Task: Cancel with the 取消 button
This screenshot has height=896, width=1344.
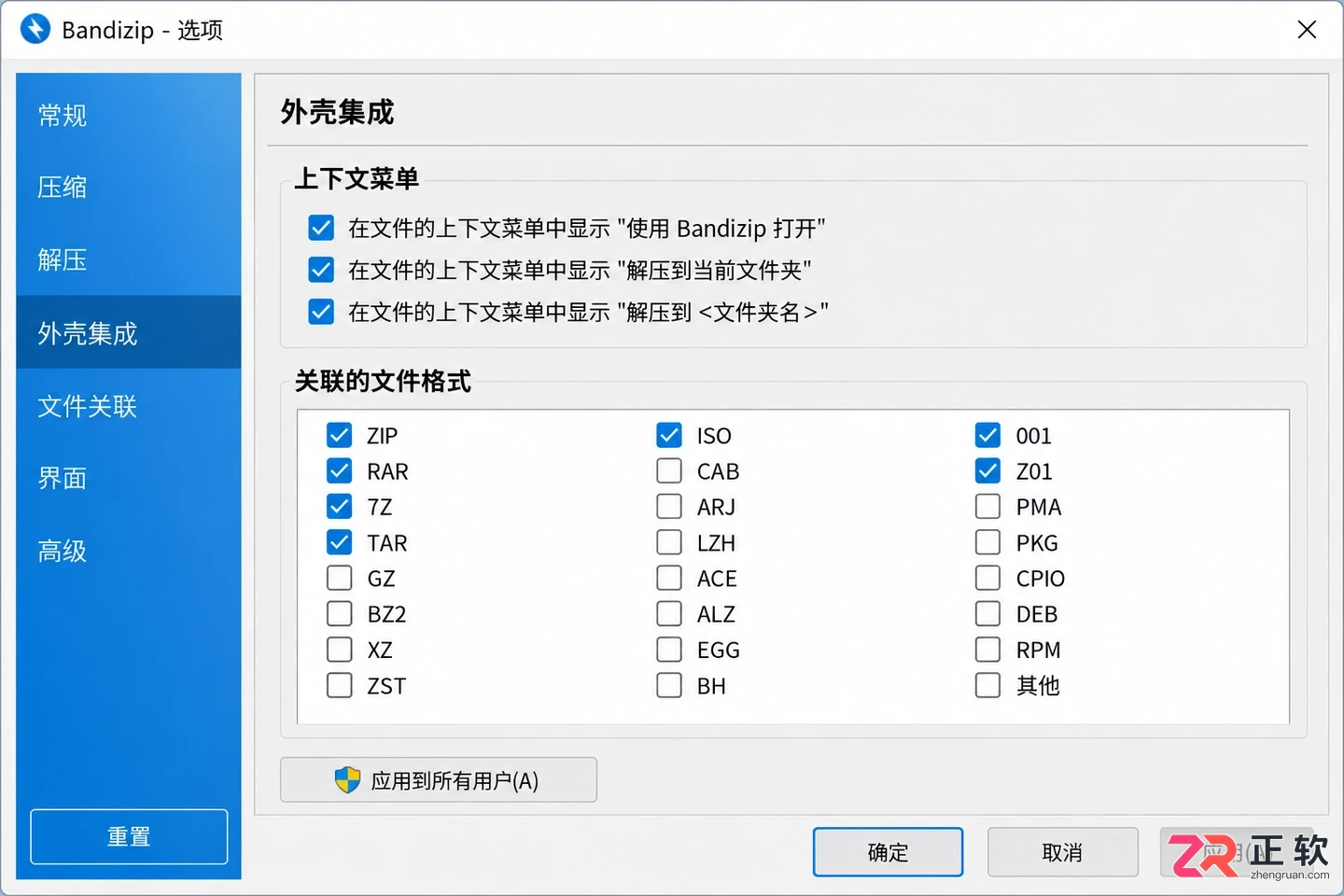Action: coord(1062,851)
